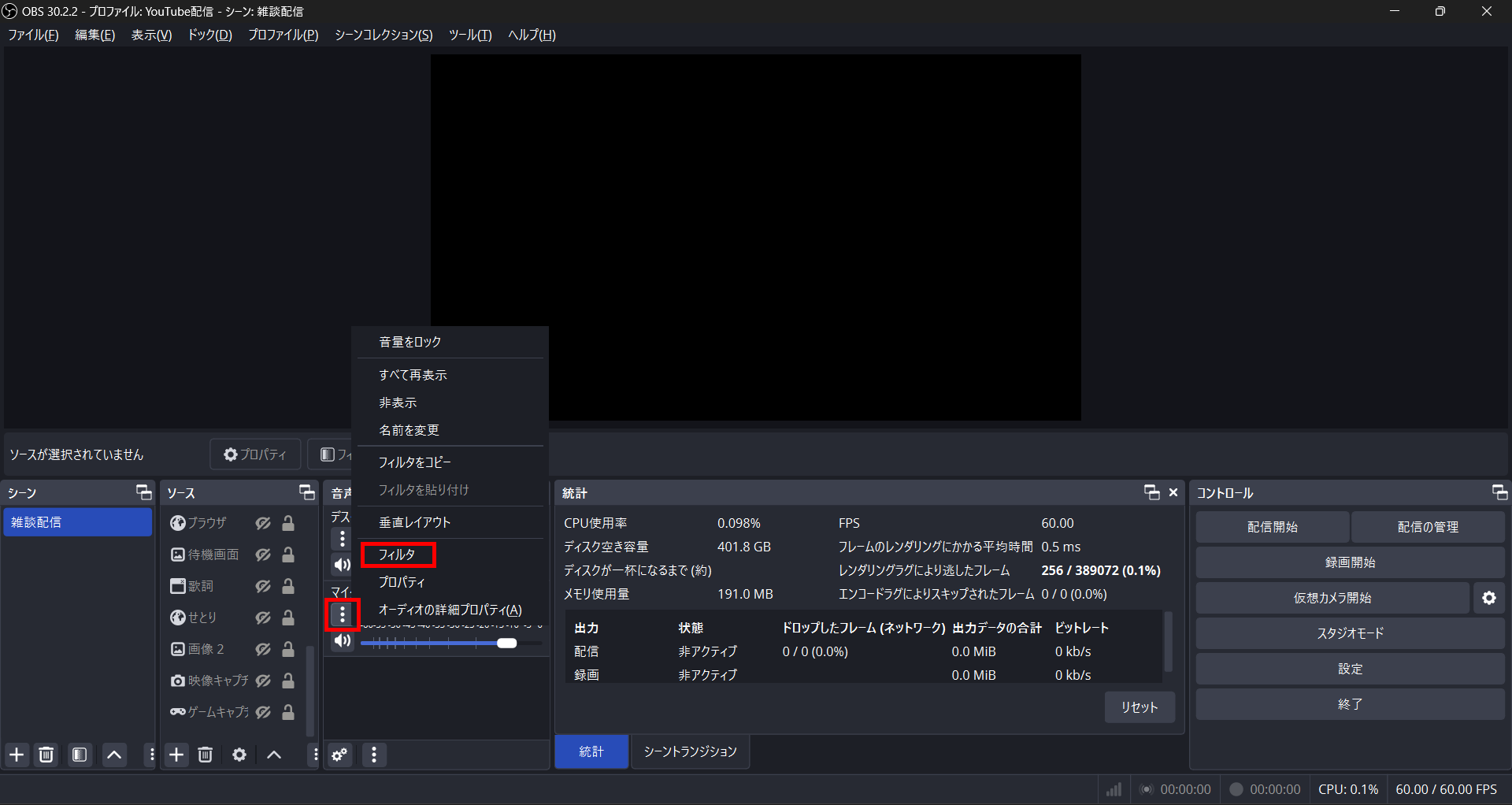Click the Sources list scrollbar

tap(310, 691)
